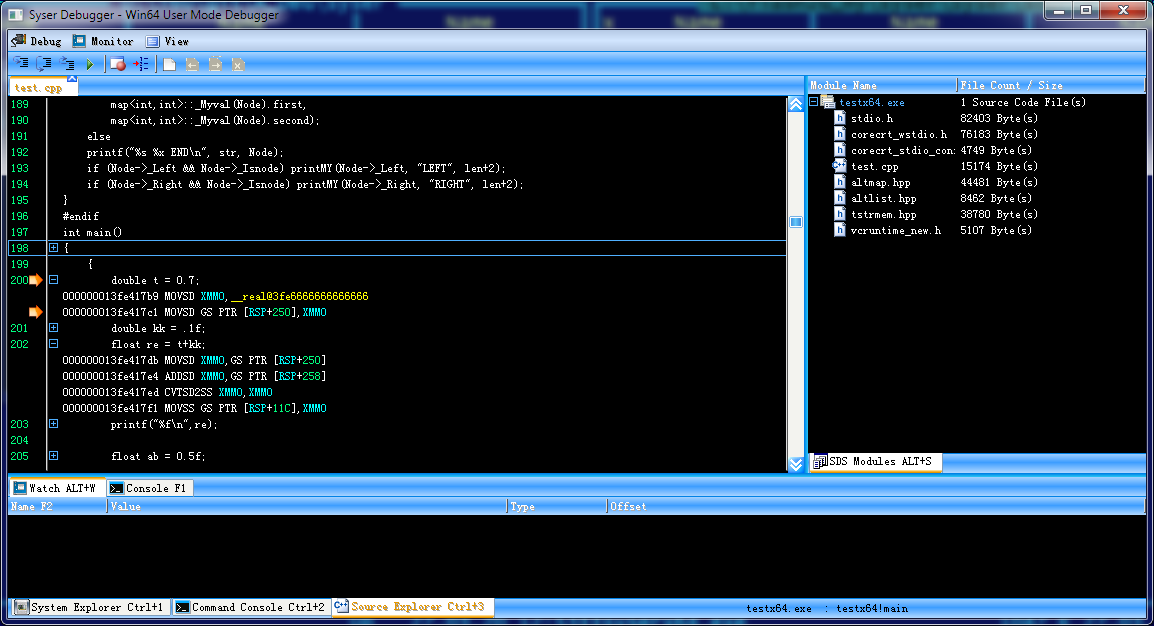The image size is (1154, 626).
Task: Click the Value column header in Watch
Action: [x=308, y=506]
